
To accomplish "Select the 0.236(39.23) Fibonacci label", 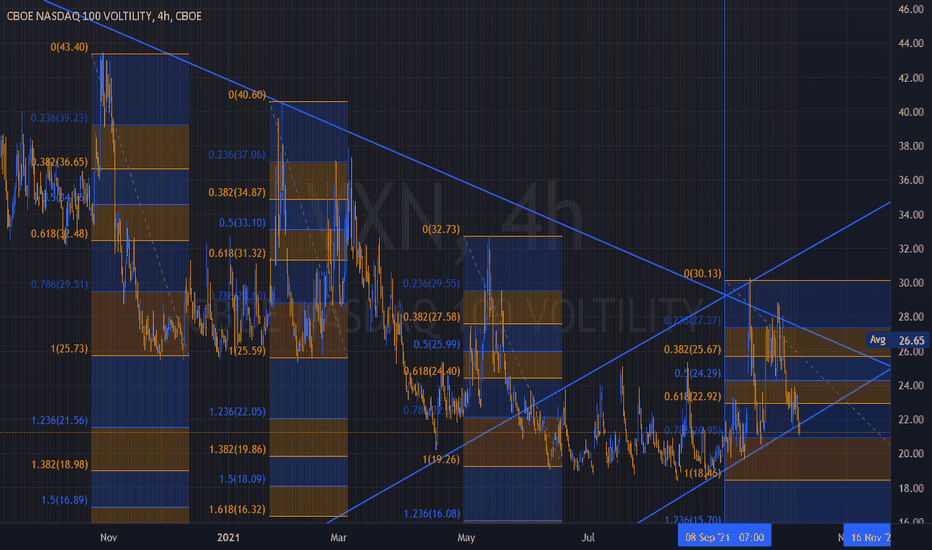I will click(59, 118).
